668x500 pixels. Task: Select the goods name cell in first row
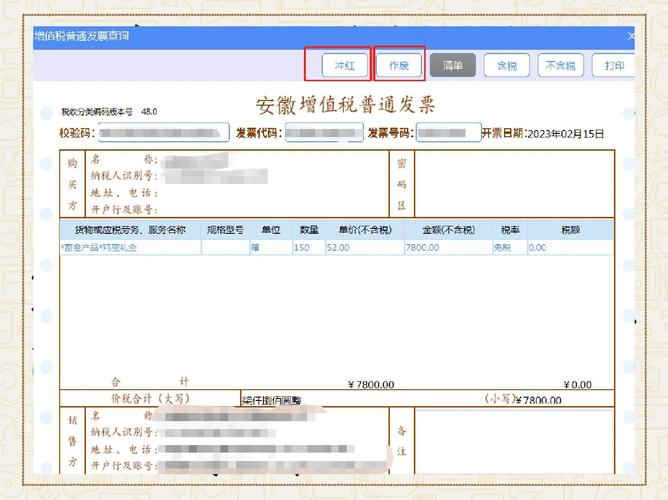click(x=130, y=247)
